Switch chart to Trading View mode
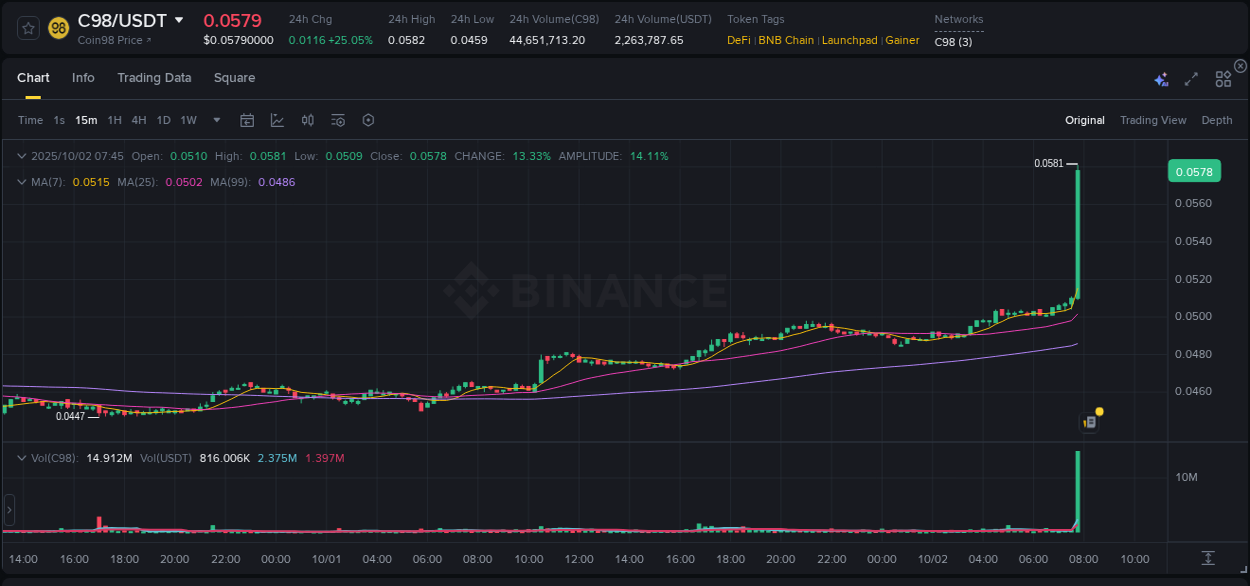 pos(1153,119)
